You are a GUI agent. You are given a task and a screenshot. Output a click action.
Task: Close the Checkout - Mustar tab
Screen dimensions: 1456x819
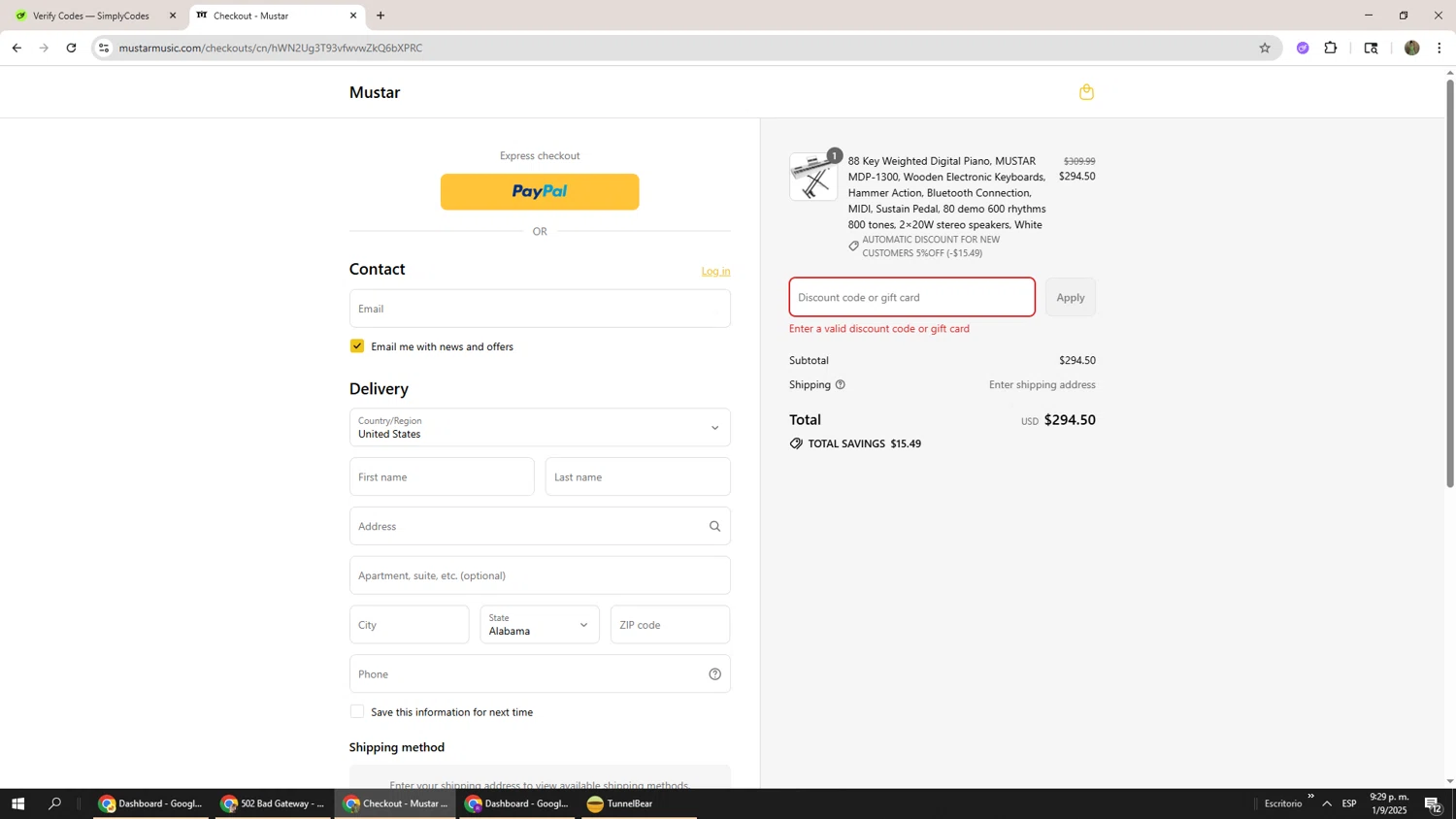pyautogui.click(x=353, y=16)
